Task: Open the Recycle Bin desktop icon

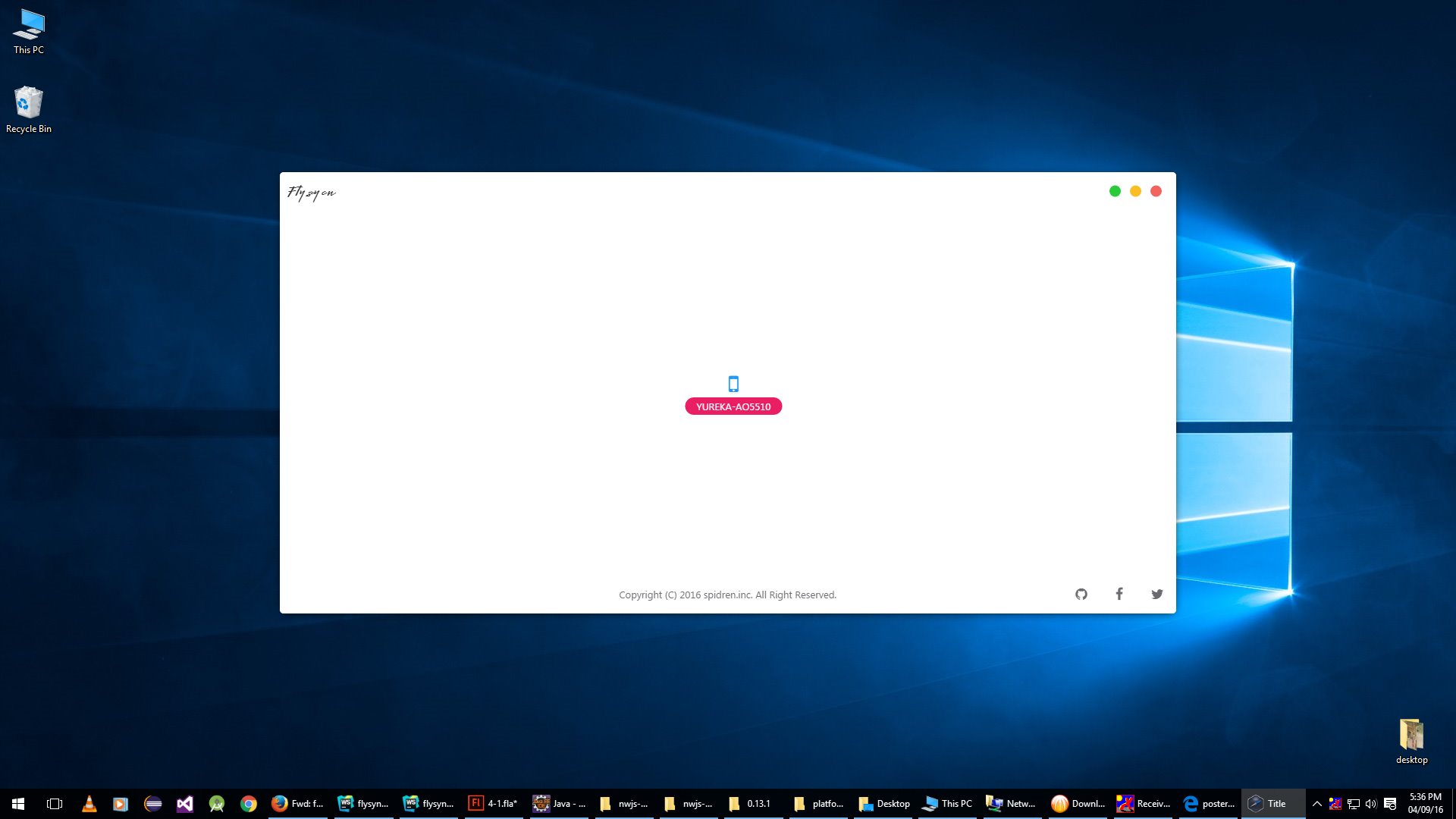Action: 29,108
